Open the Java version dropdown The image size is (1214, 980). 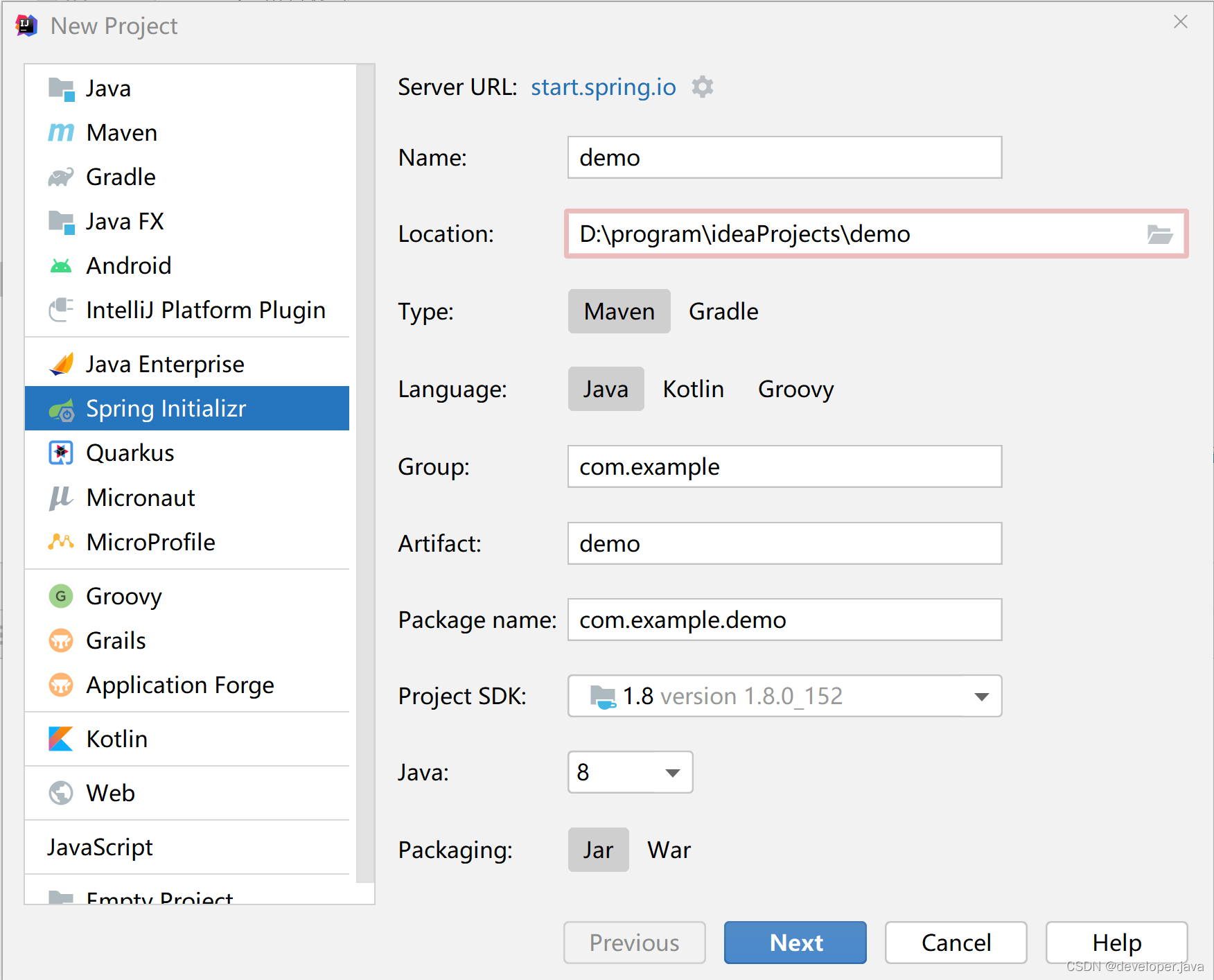point(631,772)
